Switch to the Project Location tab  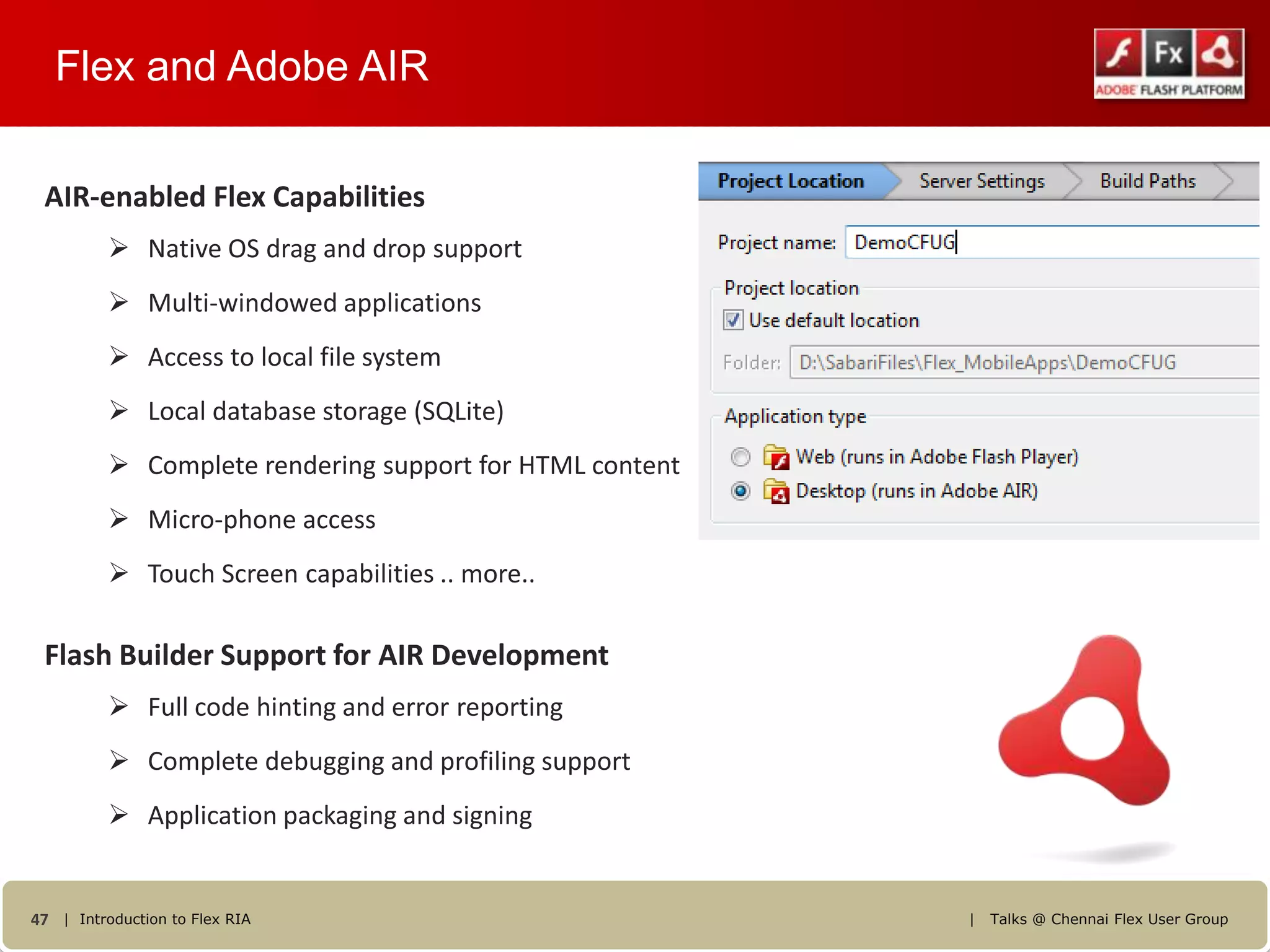[x=791, y=181]
